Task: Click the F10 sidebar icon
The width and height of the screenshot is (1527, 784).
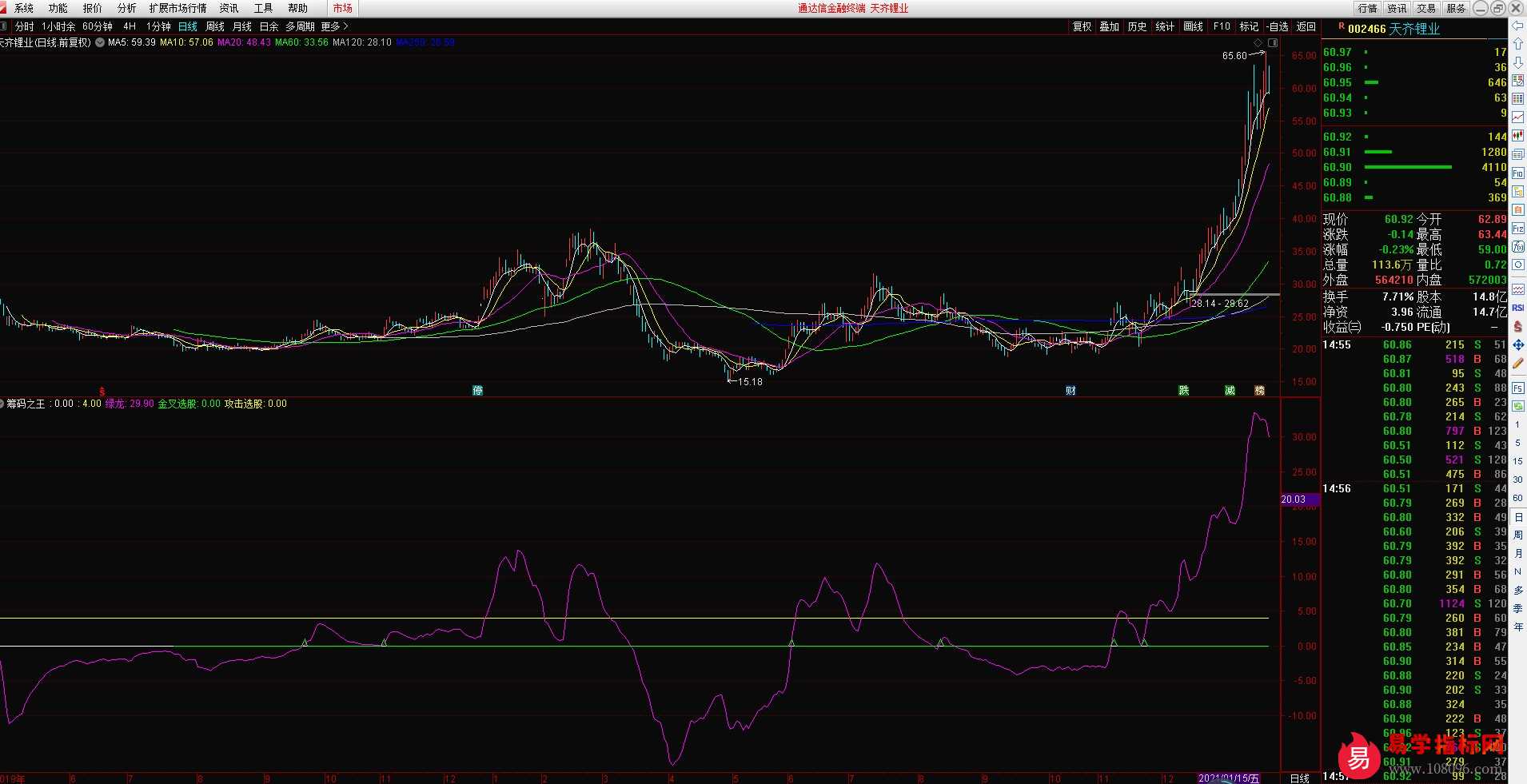Action: click(x=1517, y=173)
